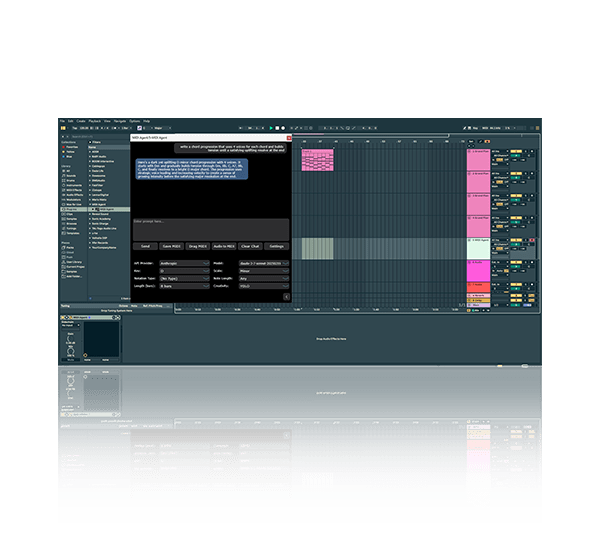
Task: Click the collapse arrow icon in MIDI Agent
Action: 286,297
